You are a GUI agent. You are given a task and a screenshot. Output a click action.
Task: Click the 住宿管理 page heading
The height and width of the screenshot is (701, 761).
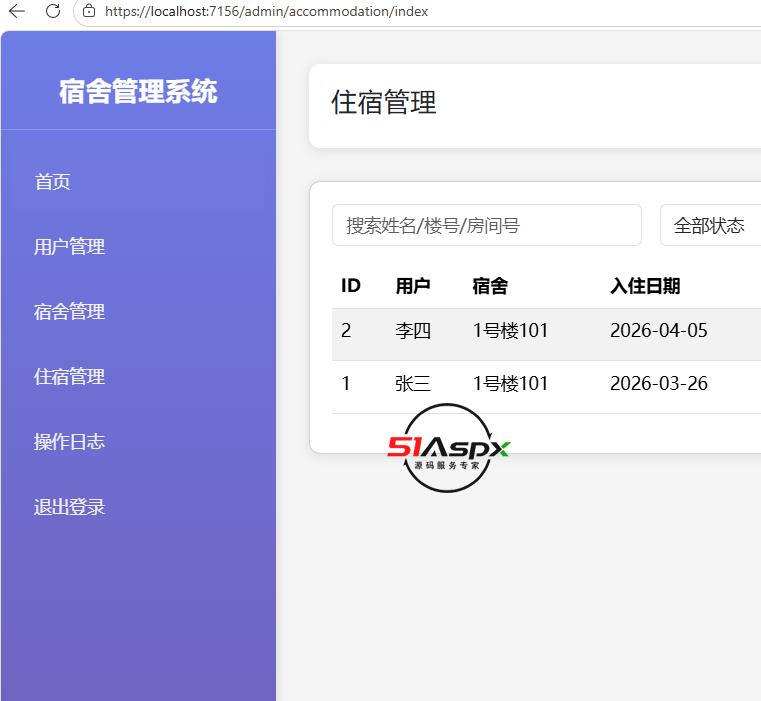[x=384, y=102]
